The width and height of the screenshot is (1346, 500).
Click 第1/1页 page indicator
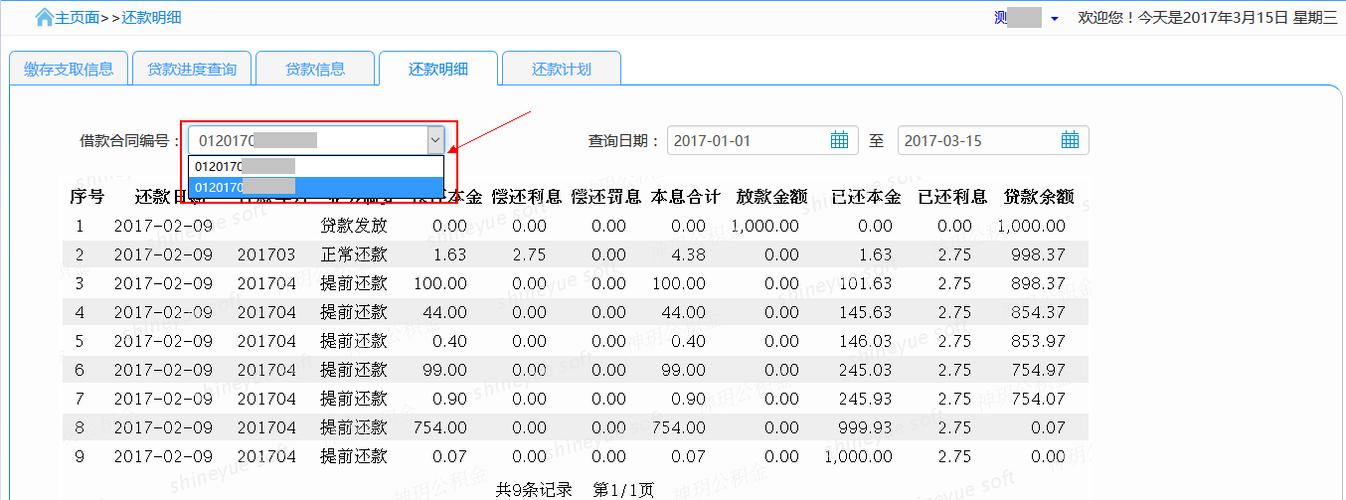[x=624, y=490]
